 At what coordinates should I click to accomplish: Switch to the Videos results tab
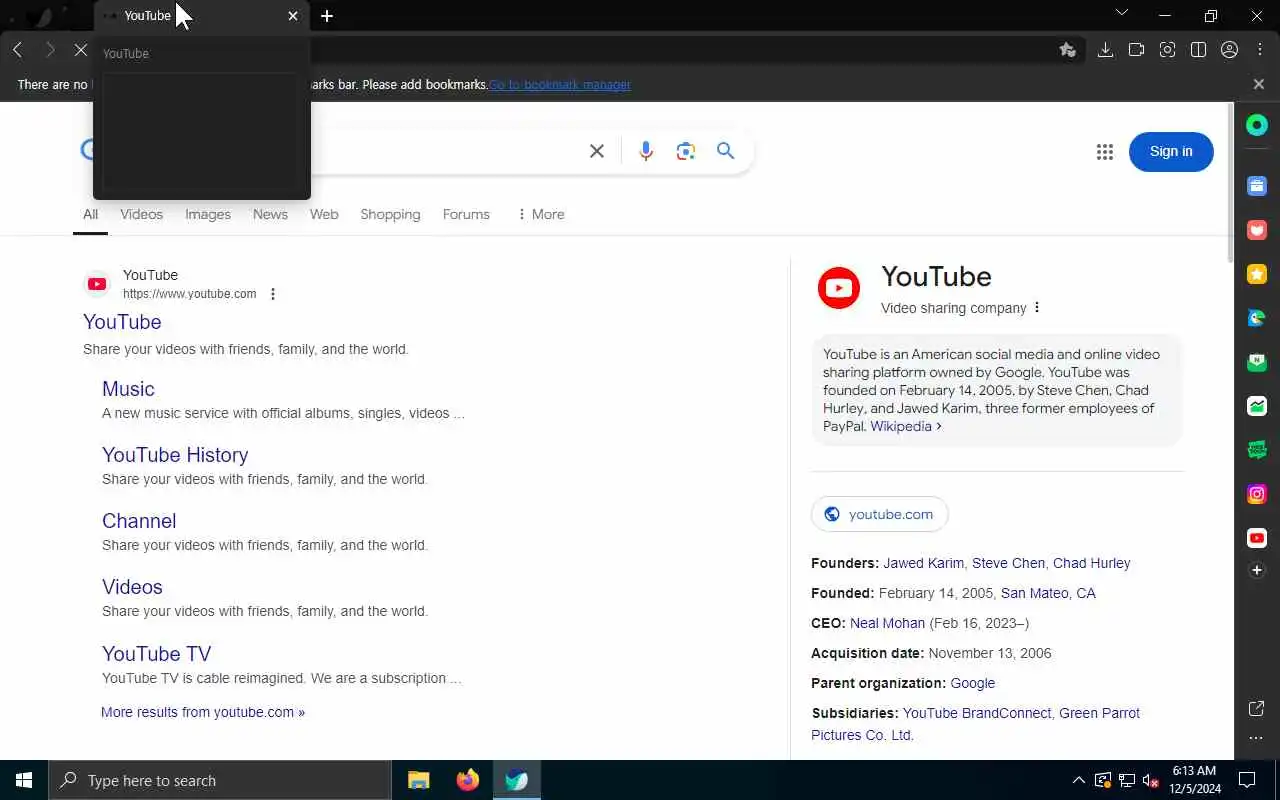coord(141,215)
